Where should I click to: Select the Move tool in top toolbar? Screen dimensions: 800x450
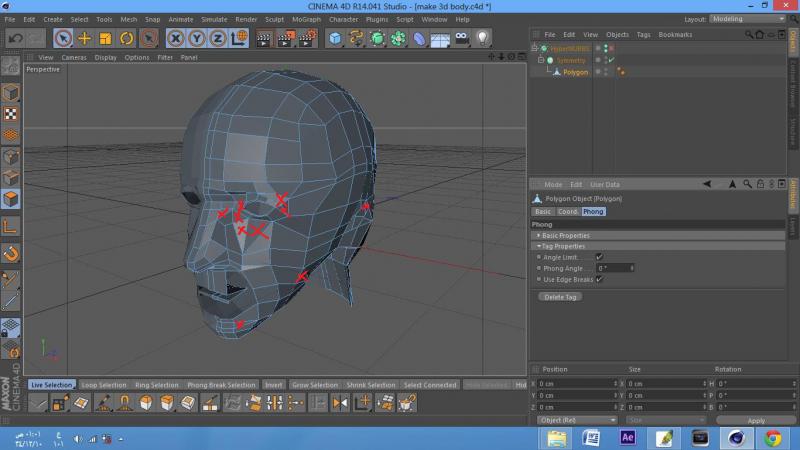(x=84, y=38)
